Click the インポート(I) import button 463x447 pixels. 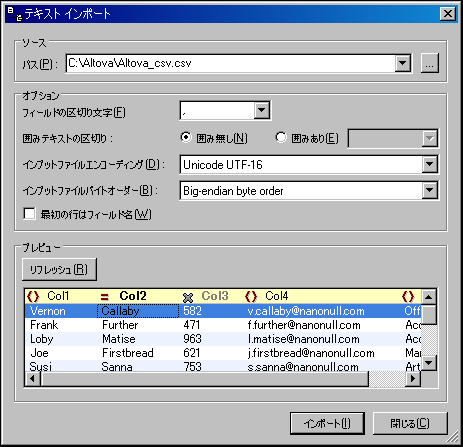[x=327, y=423]
